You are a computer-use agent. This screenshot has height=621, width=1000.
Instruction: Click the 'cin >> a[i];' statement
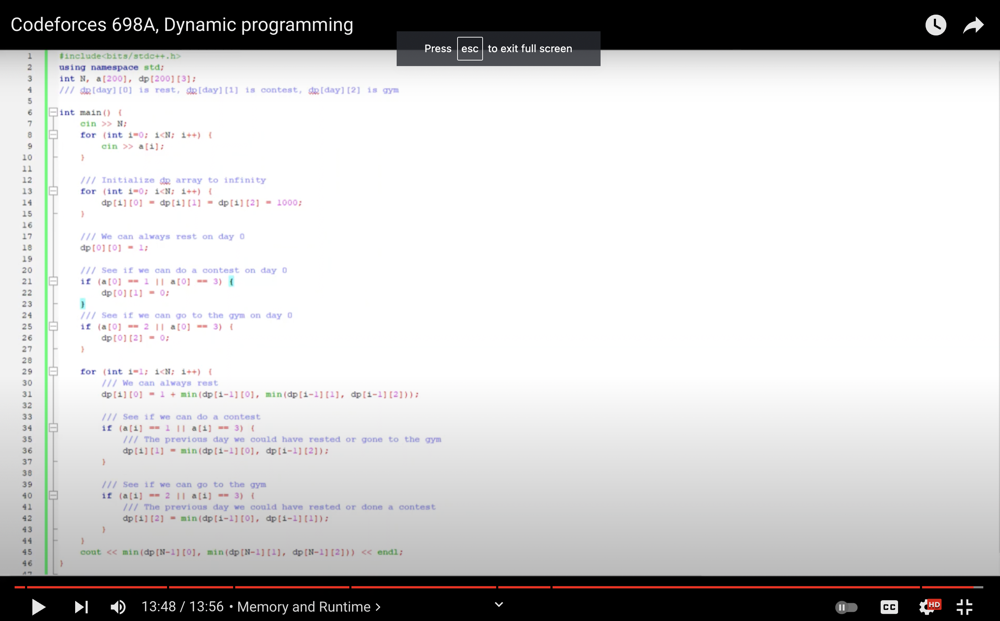[x=133, y=146]
